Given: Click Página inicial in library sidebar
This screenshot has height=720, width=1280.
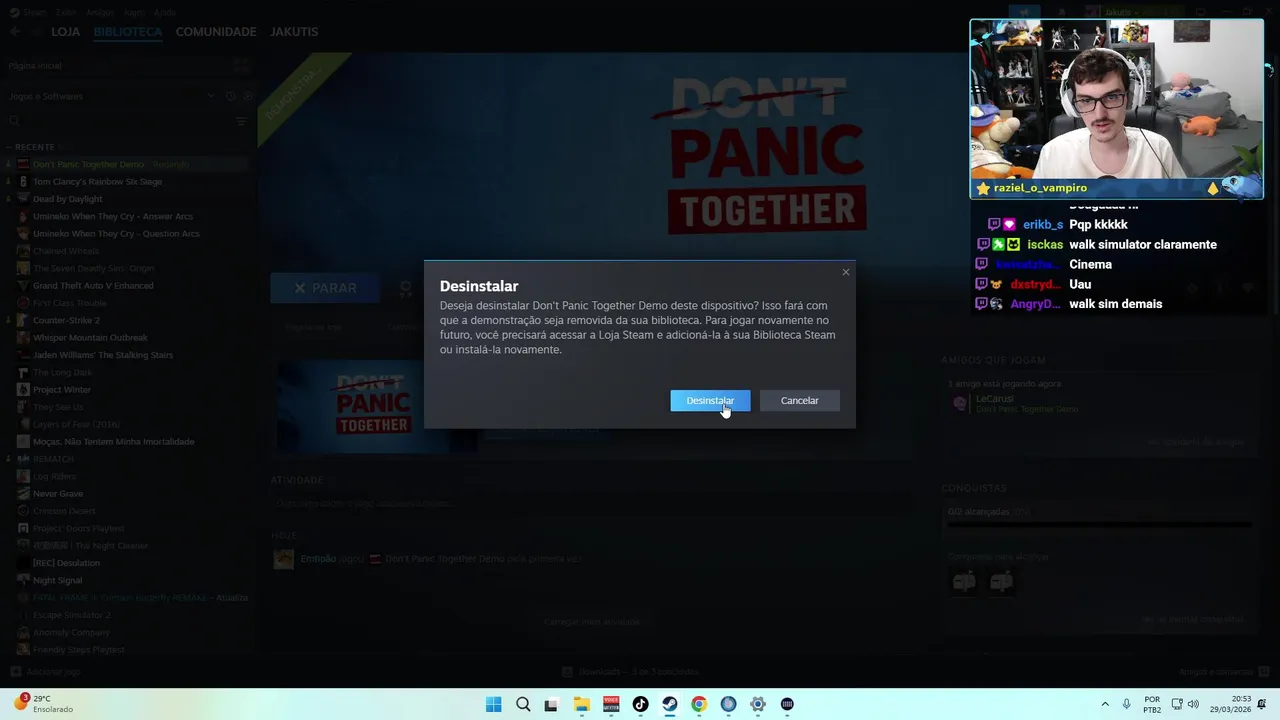Looking at the screenshot, I should (x=35, y=66).
